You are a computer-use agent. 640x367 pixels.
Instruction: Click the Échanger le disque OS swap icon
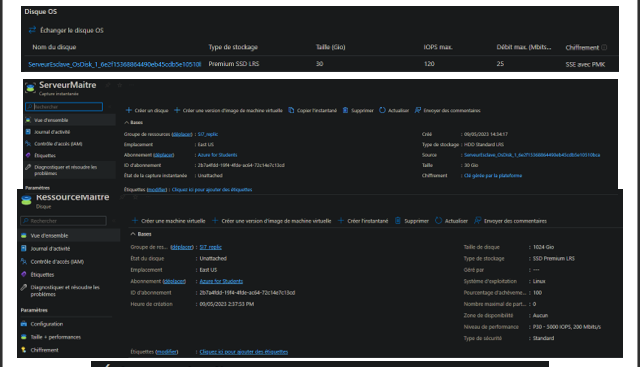tap(32, 30)
